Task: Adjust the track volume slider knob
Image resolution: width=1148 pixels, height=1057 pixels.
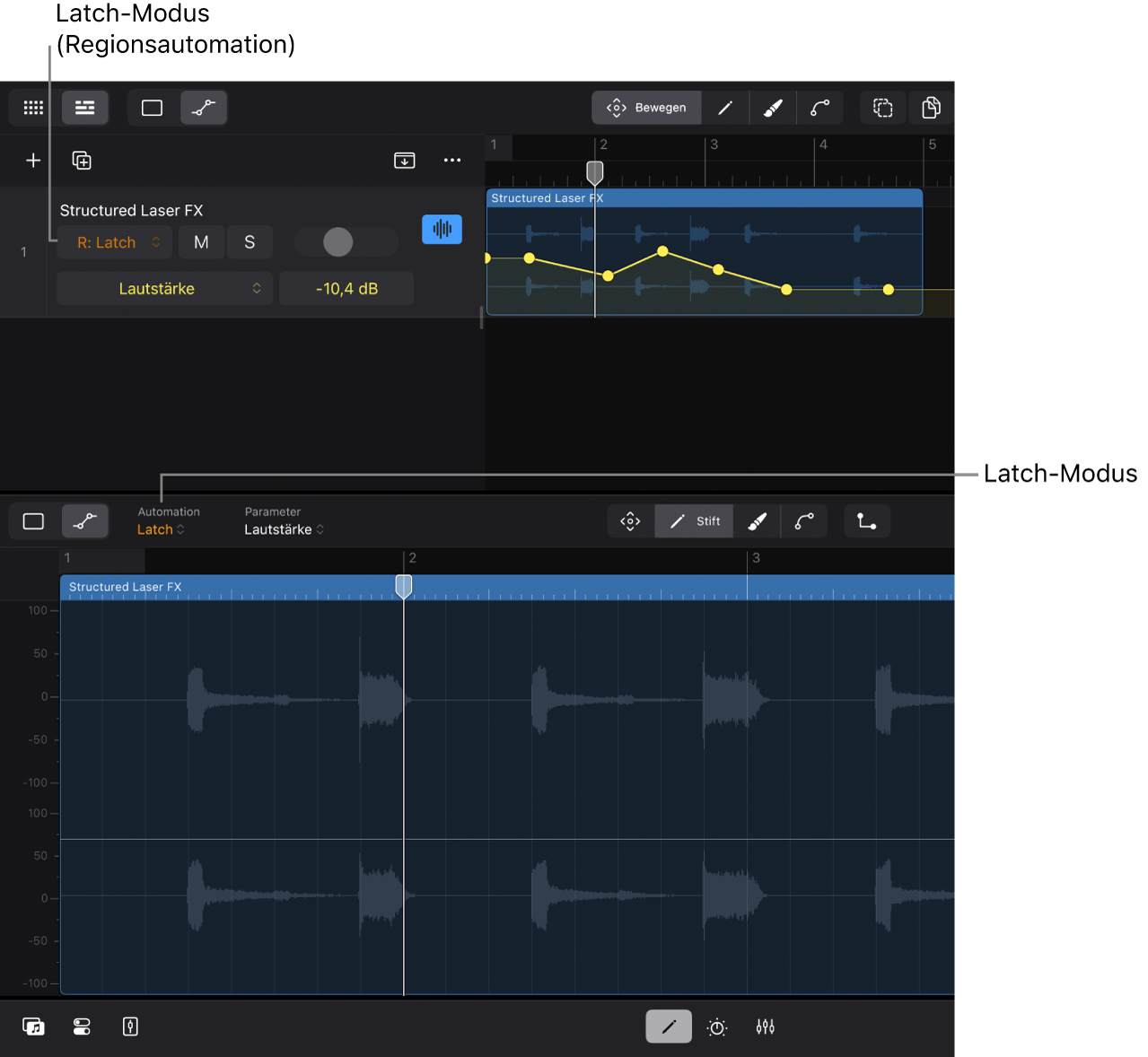Action: pyautogui.click(x=338, y=242)
